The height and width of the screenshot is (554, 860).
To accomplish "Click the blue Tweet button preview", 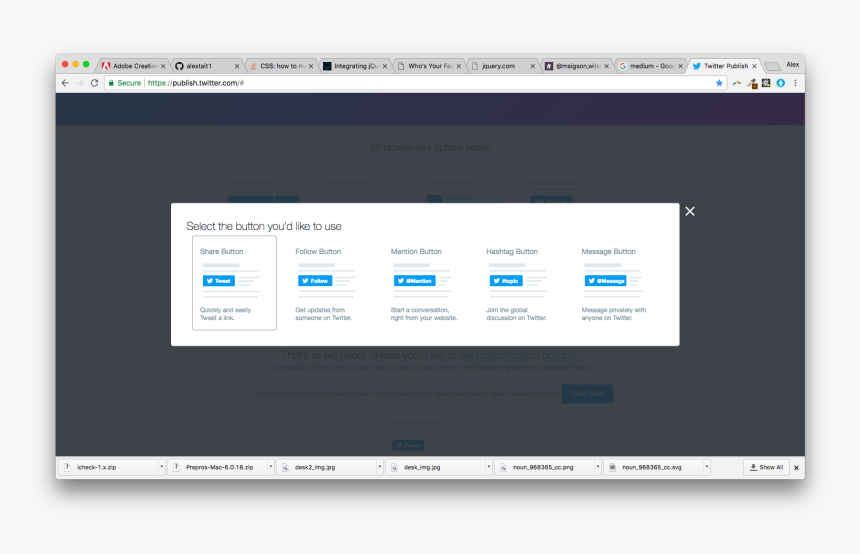I will (x=219, y=281).
